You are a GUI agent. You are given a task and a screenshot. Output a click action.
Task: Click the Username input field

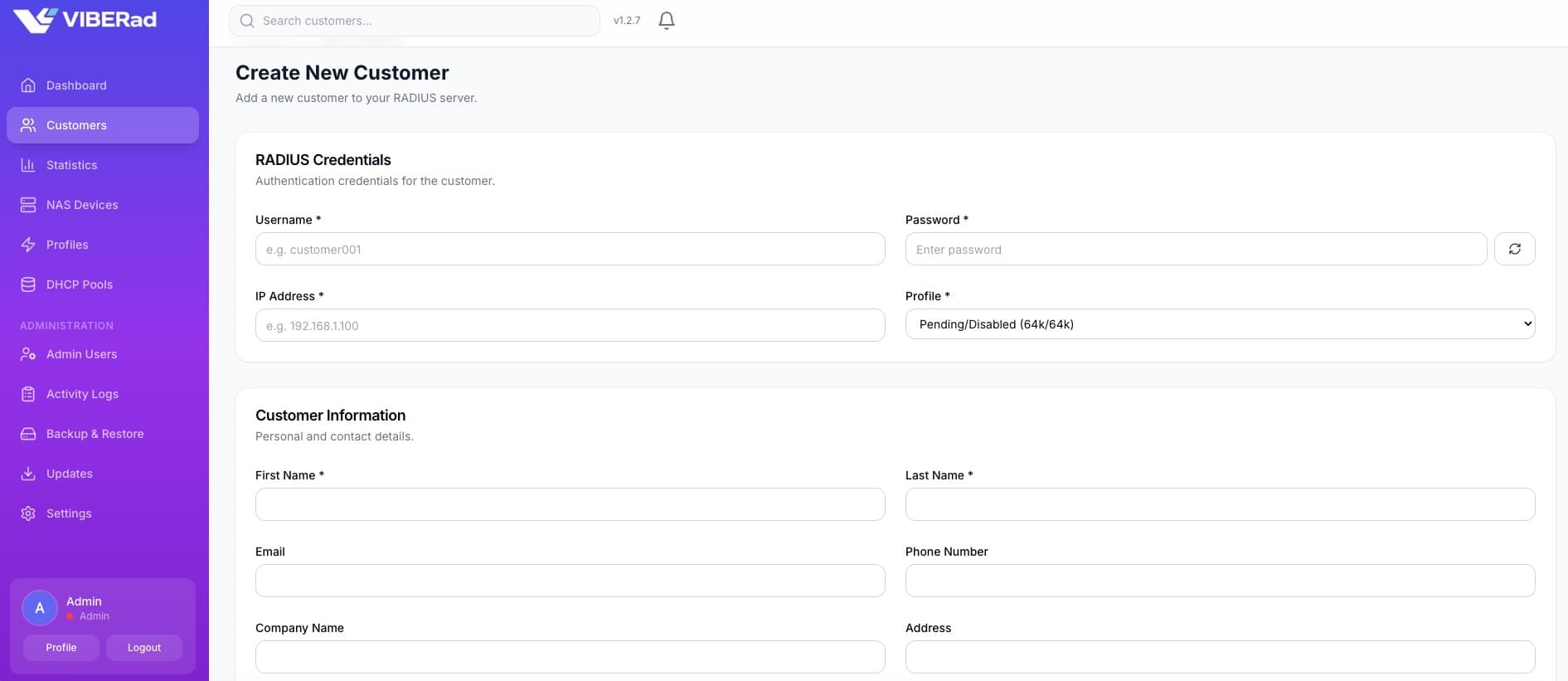pyautogui.click(x=570, y=249)
